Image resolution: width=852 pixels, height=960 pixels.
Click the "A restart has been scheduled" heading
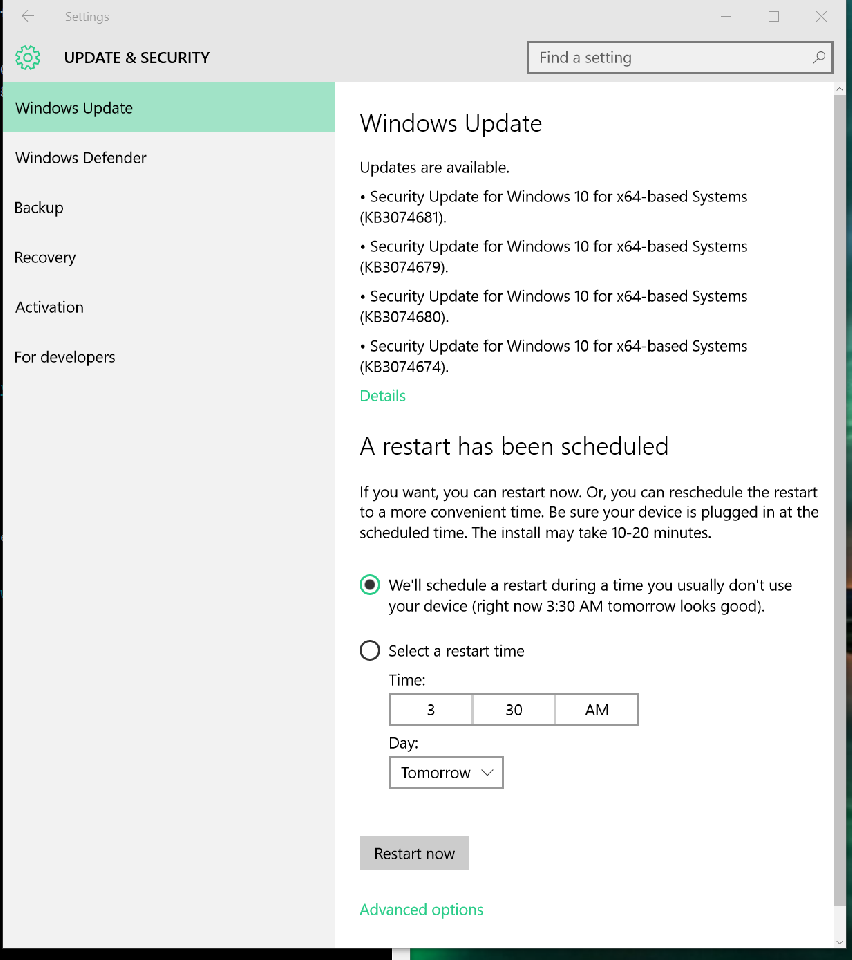tap(514, 446)
